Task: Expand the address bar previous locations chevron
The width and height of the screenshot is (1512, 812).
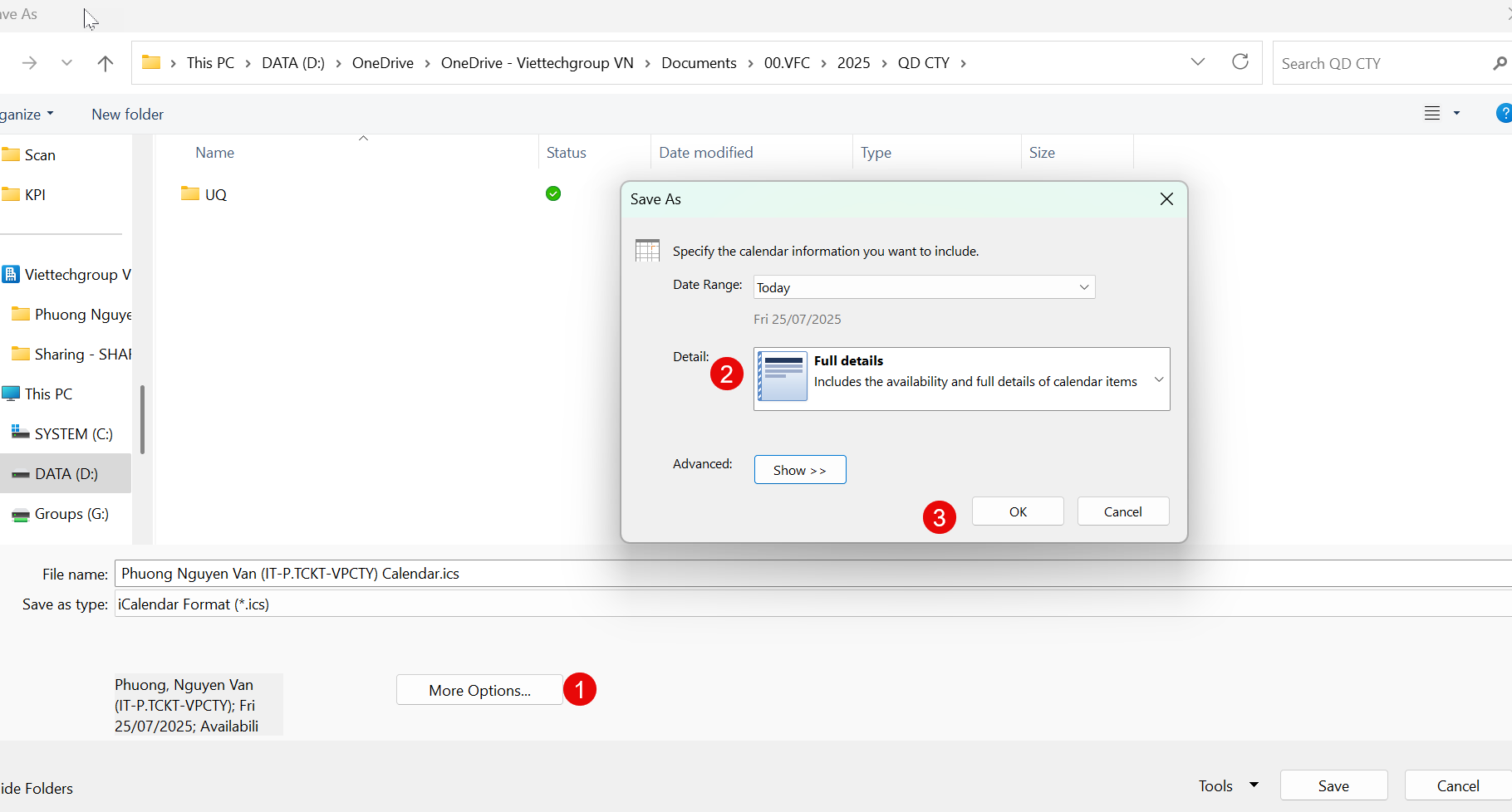Action: click(x=1197, y=62)
